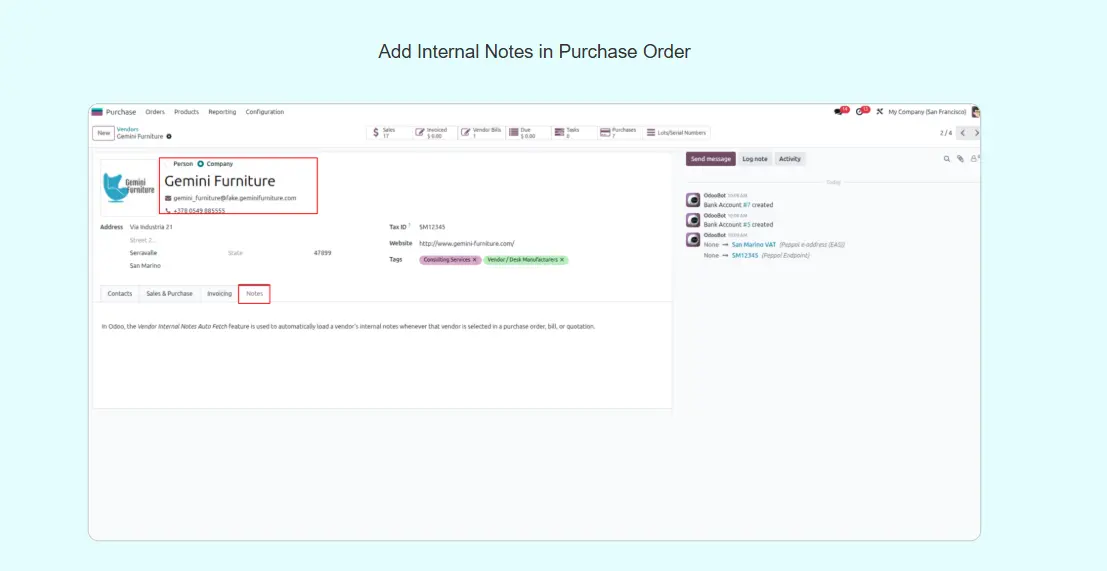
Task: Click the gear icon beside Gemini Furniture breadcrumb
Action: point(169,136)
